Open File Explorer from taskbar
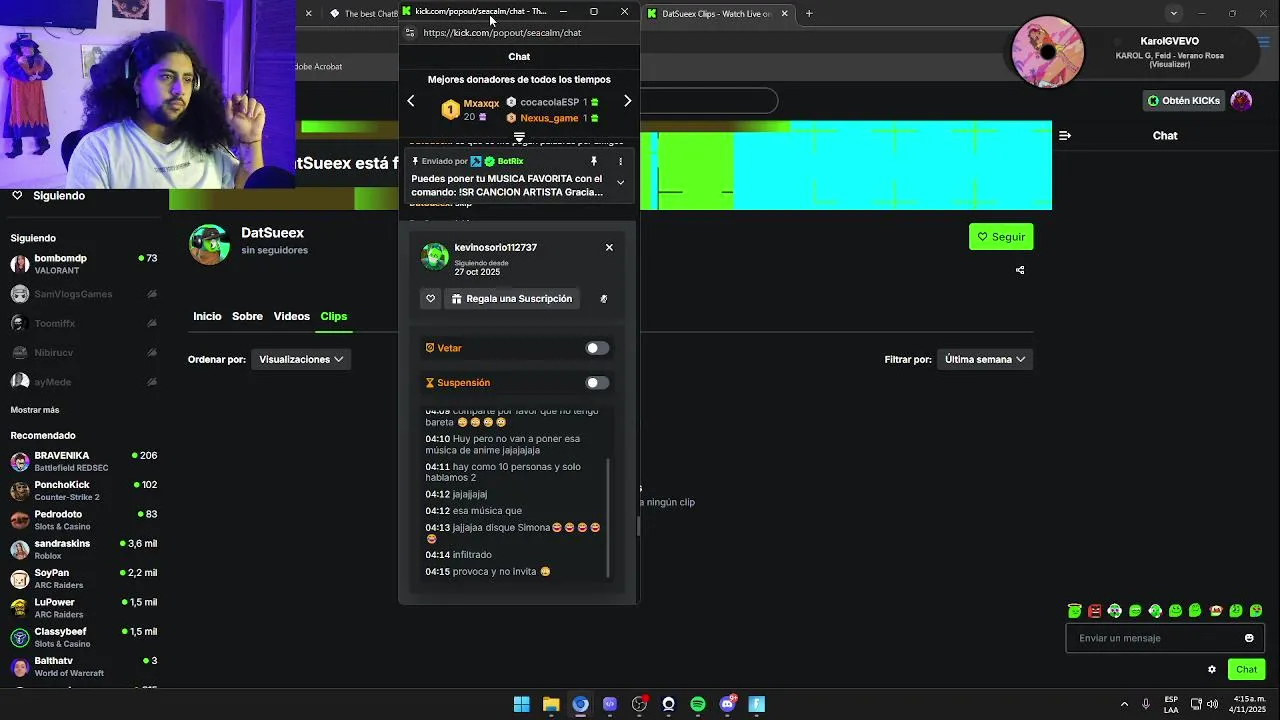The image size is (1280, 720). click(551, 704)
